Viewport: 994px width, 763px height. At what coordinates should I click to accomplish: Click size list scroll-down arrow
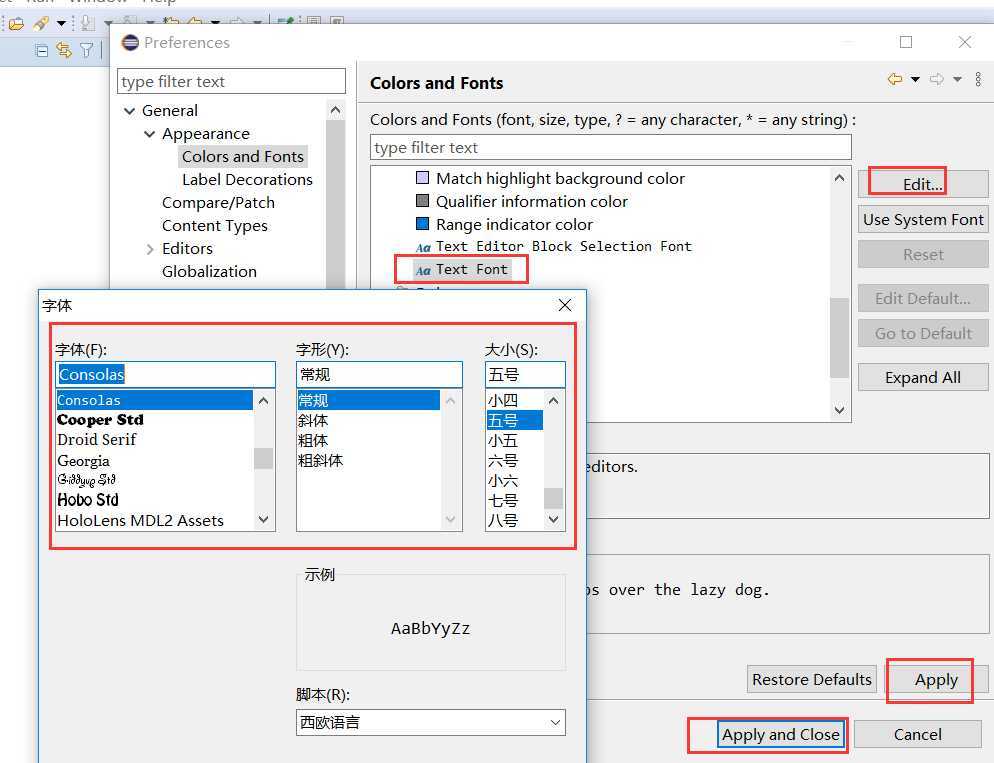click(553, 520)
